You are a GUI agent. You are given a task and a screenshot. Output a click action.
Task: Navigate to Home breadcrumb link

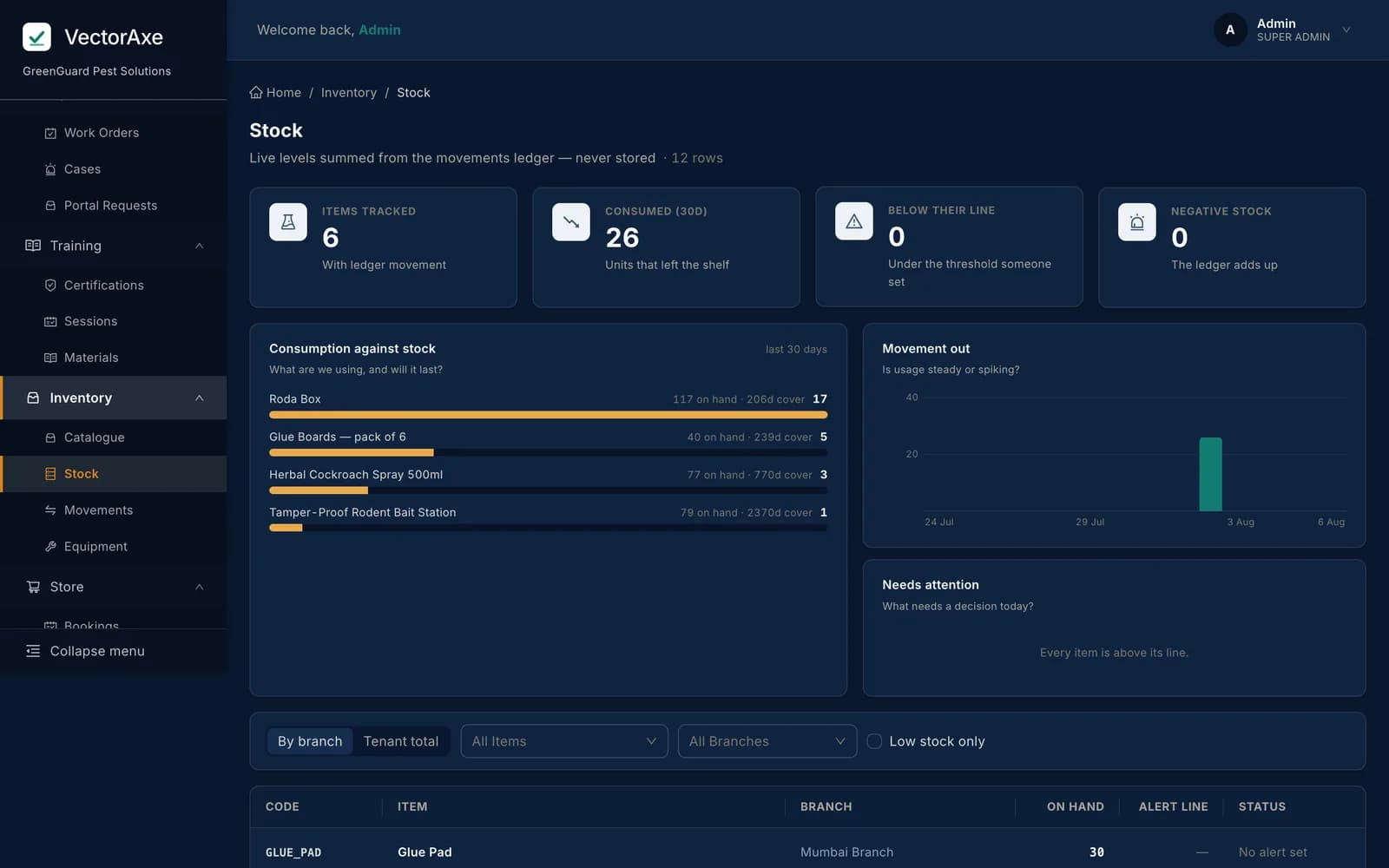pyautogui.click(x=275, y=92)
